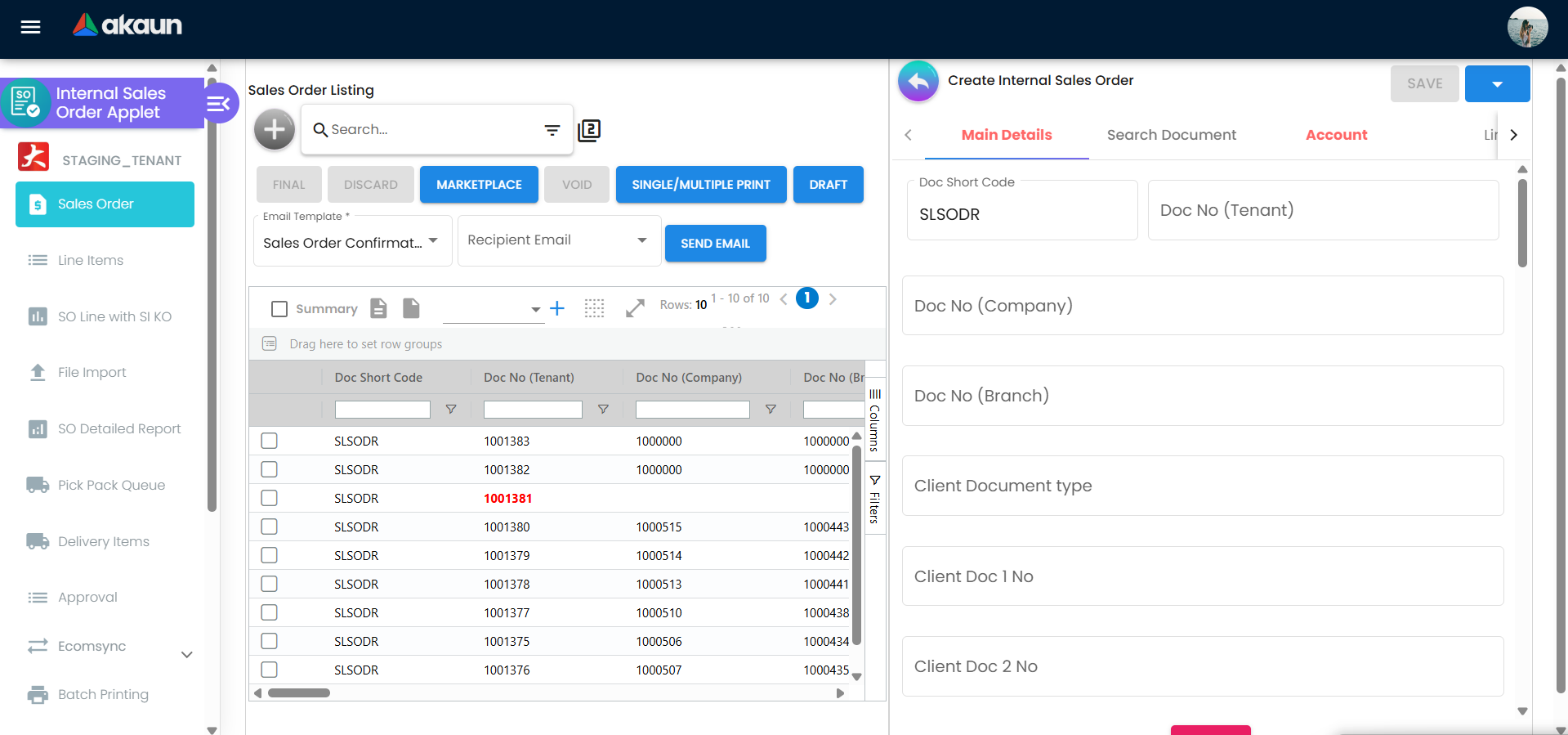
Task: Click the fullscreen expand grid icon
Action: pyautogui.click(x=635, y=308)
